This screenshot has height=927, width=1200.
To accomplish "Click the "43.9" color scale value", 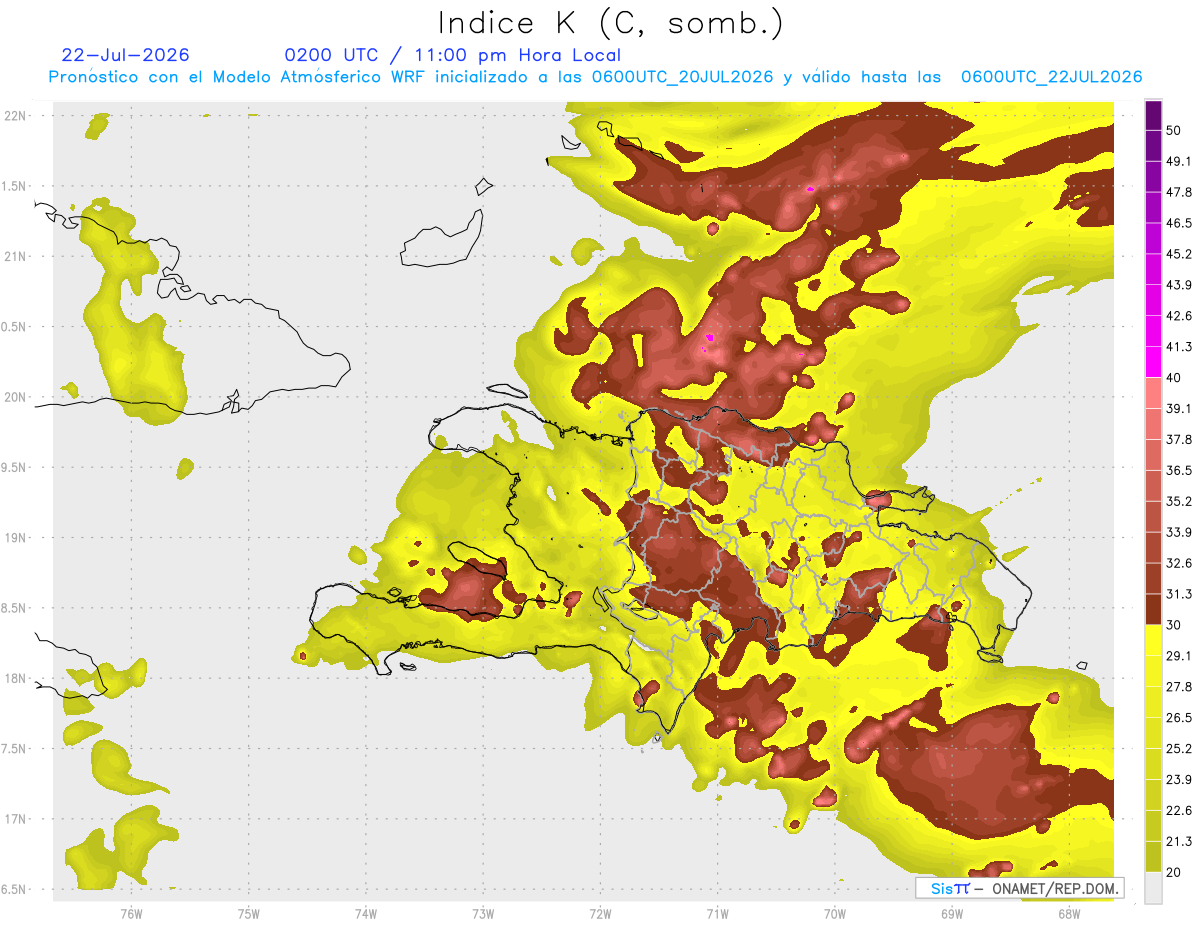I will pos(1179,285).
